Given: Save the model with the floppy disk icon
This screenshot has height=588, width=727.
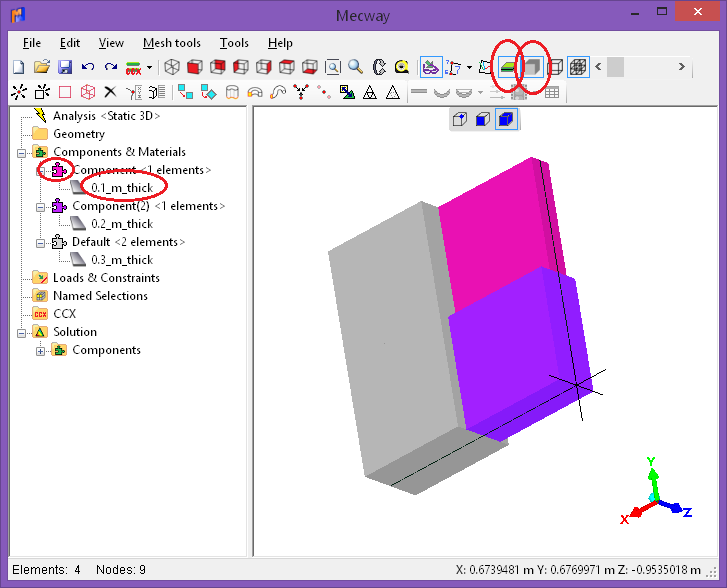Looking at the screenshot, I should click(65, 67).
